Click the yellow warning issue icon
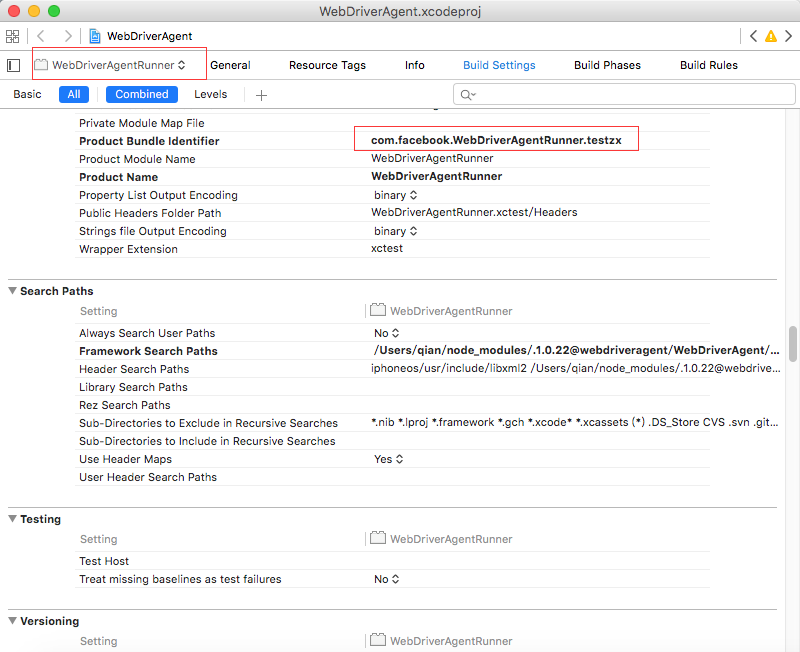The height and width of the screenshot is (652, 800). point(770,36)
